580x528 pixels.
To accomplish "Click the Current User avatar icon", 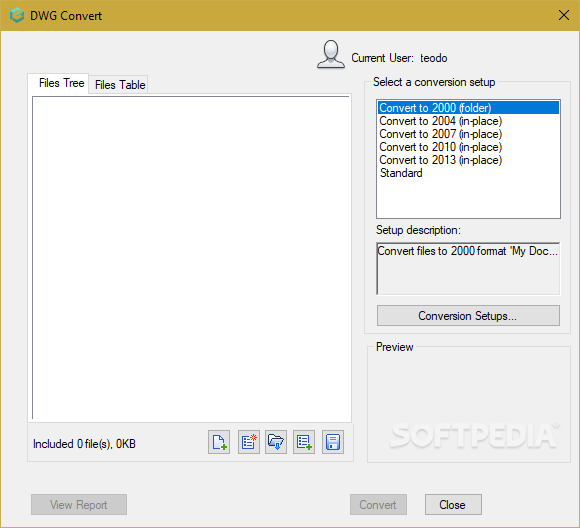I will (331, 54).
